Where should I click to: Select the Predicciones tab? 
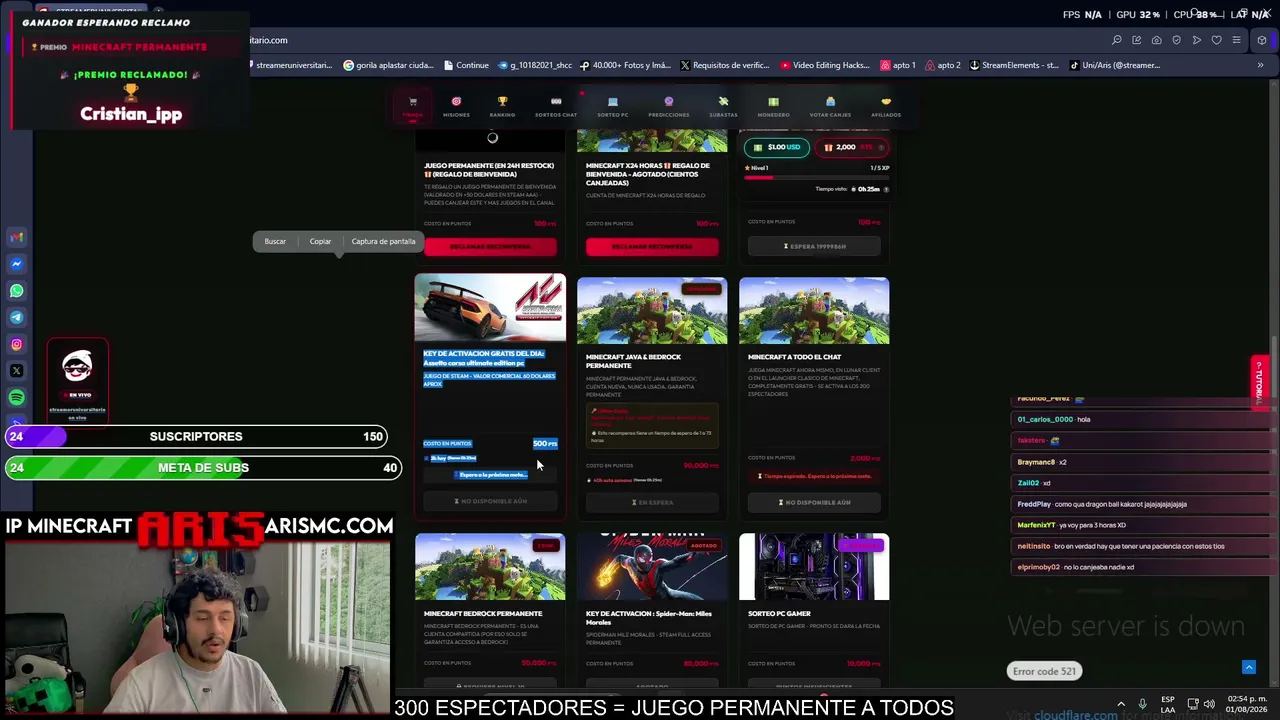pyautogui.click(x=669, y=106)
